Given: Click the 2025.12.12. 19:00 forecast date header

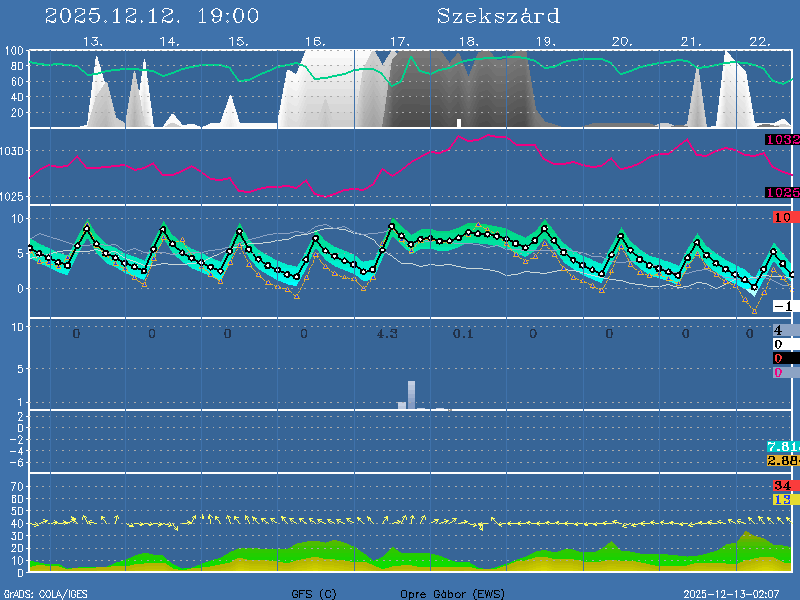Looking at the screenshot, I should click(152, 16).
